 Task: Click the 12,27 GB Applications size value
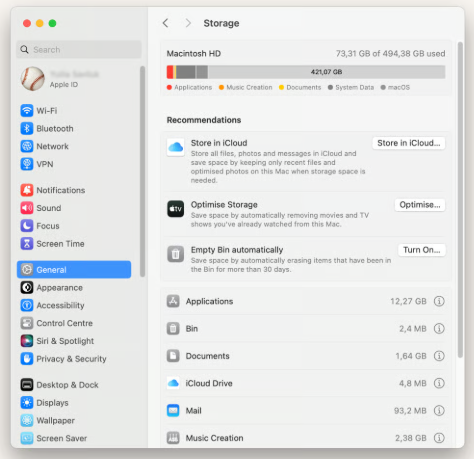tap(408, 301)
